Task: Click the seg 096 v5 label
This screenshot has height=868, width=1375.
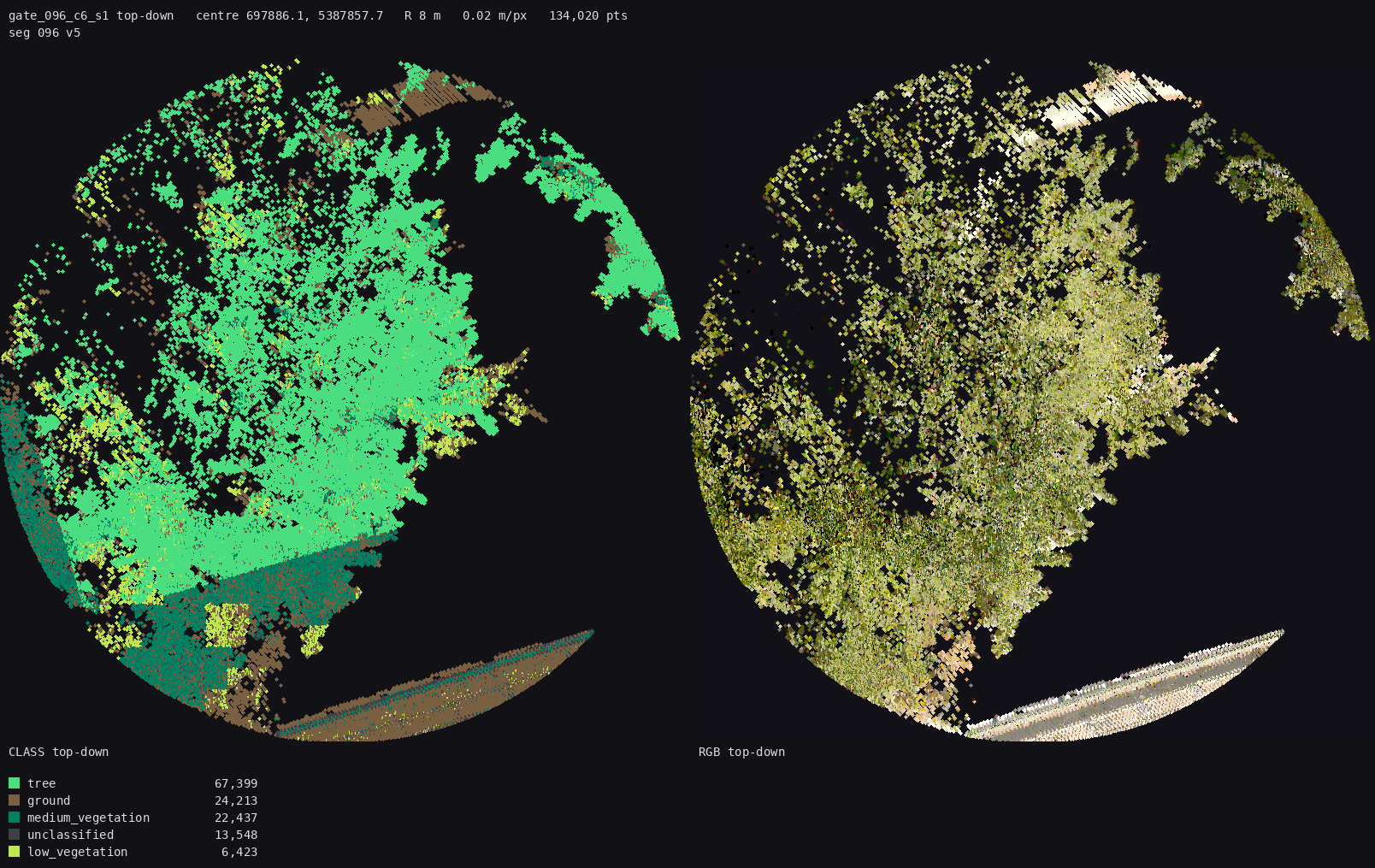Action: (x=44, y=32)
